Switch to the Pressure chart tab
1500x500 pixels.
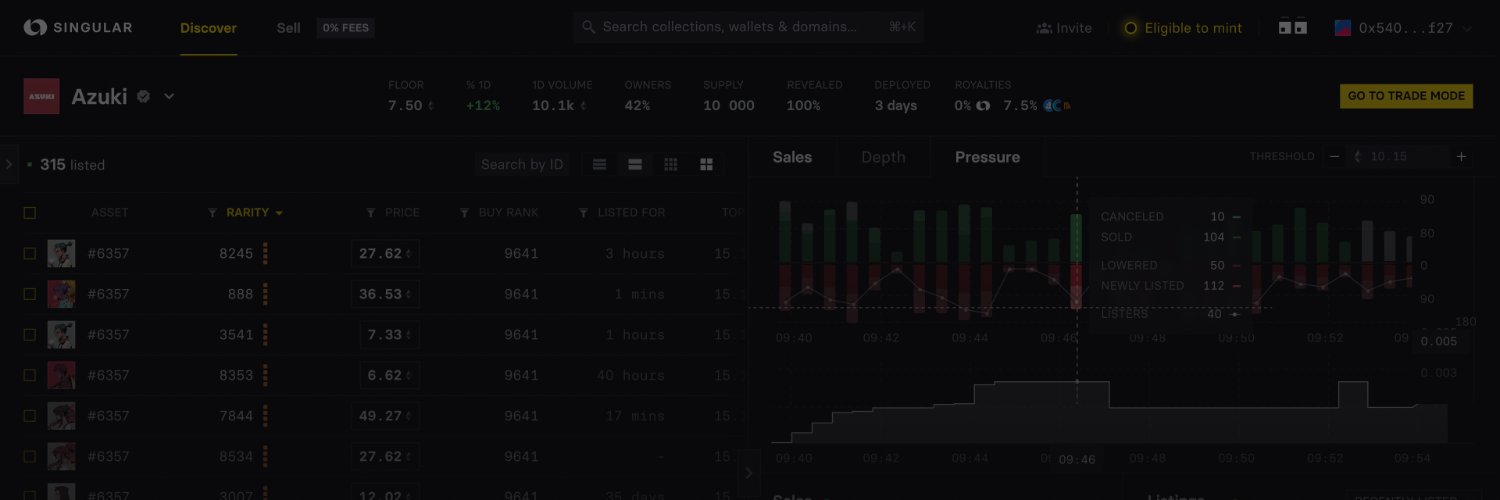[987, 157]
